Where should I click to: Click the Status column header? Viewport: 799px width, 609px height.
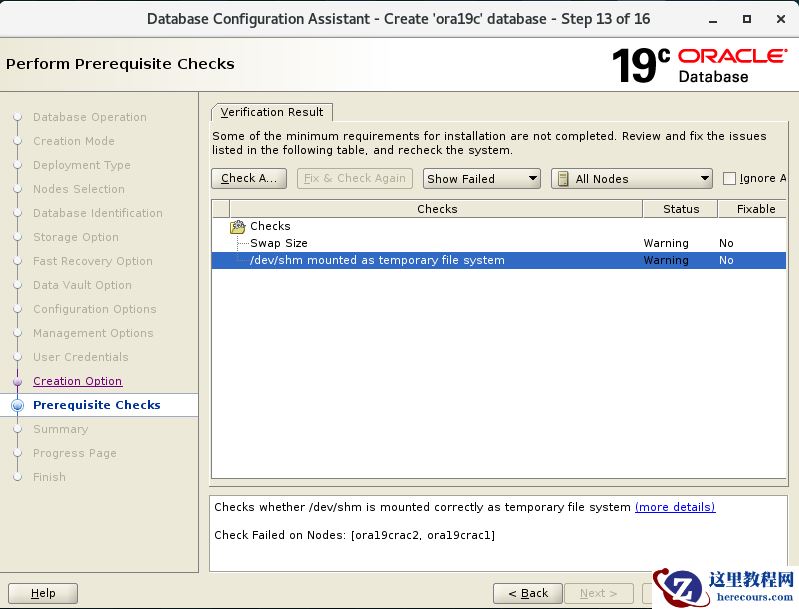pos(681,209)
